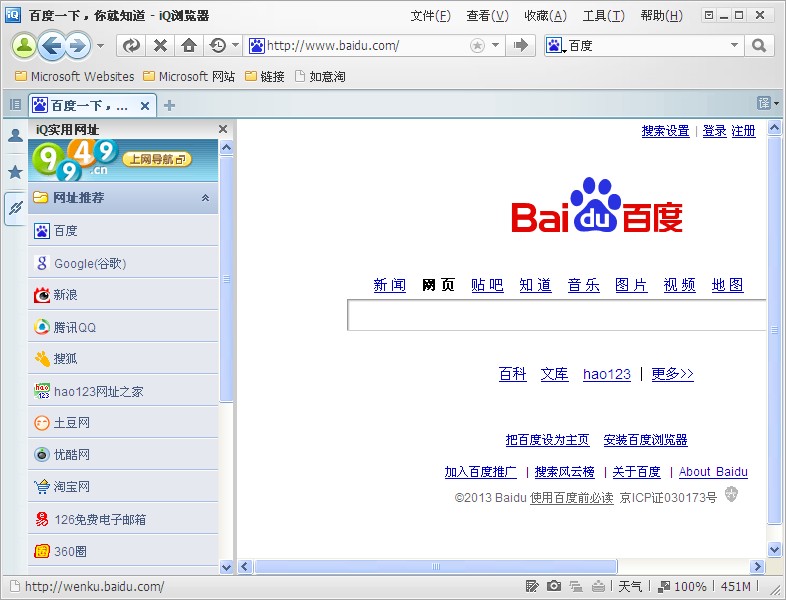
Task: Open 帮助(H) menu
Action: pyautogui.click(x=661, y=16)
